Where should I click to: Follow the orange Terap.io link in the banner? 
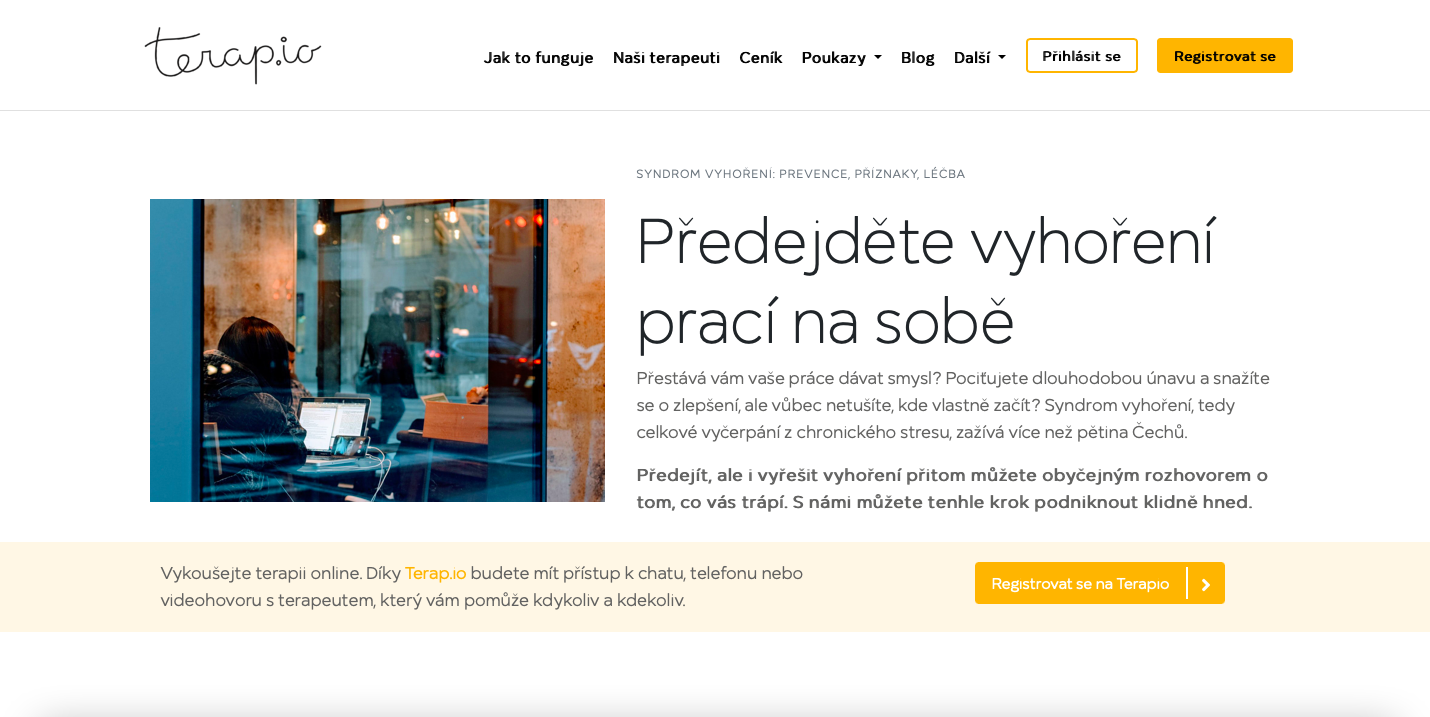pos(435,573)
